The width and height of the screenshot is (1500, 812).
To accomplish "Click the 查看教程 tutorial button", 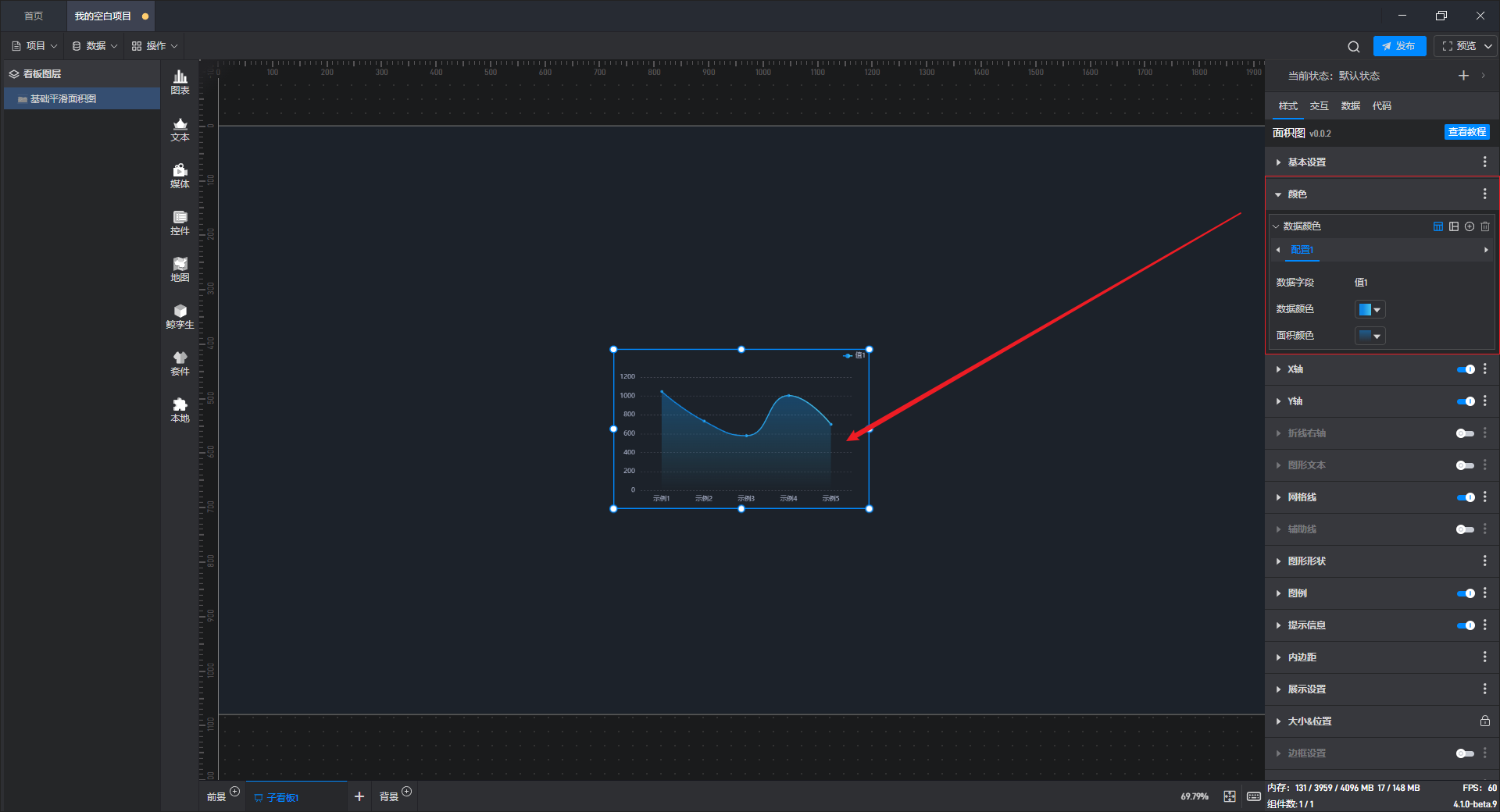I will pyautogui.click(x=1467, y=132).
